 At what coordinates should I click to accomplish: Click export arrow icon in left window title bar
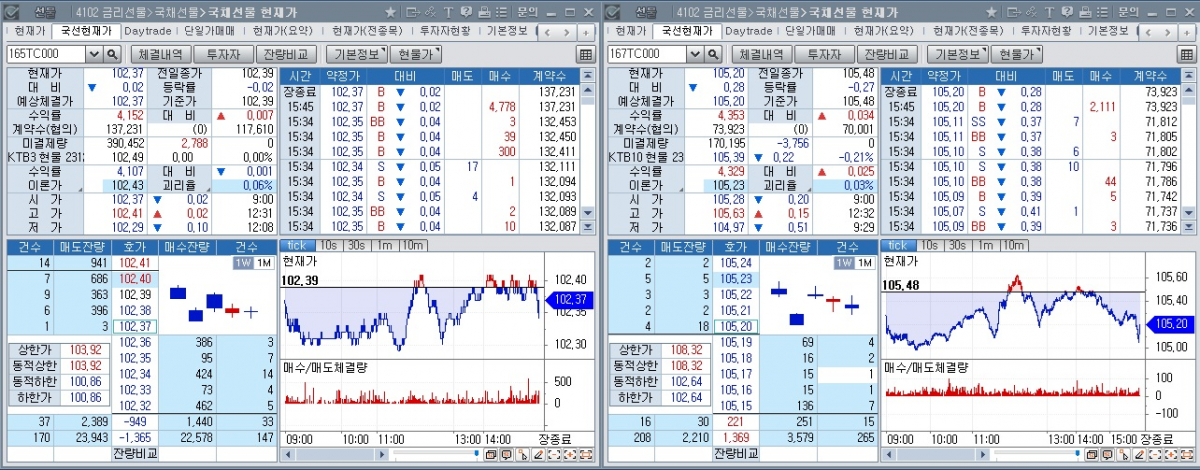click(x=413, y=12)
